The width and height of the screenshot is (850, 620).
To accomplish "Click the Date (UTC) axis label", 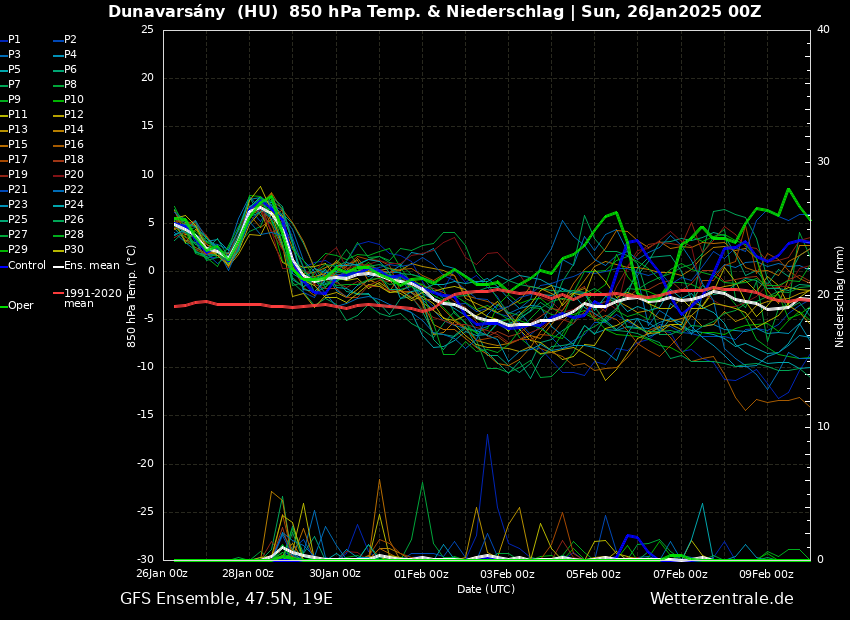I will 486,589.
